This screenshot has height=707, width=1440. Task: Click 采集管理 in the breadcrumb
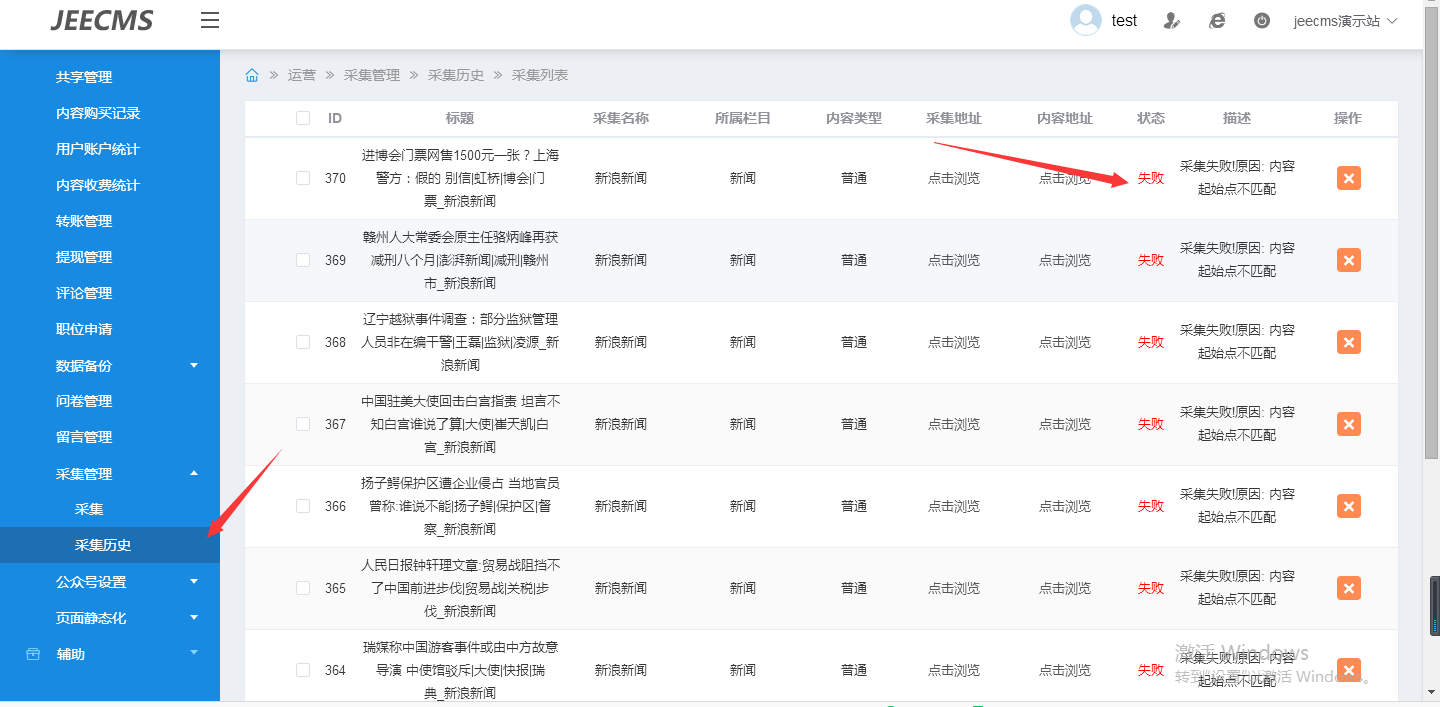click(x=372, y=75)
